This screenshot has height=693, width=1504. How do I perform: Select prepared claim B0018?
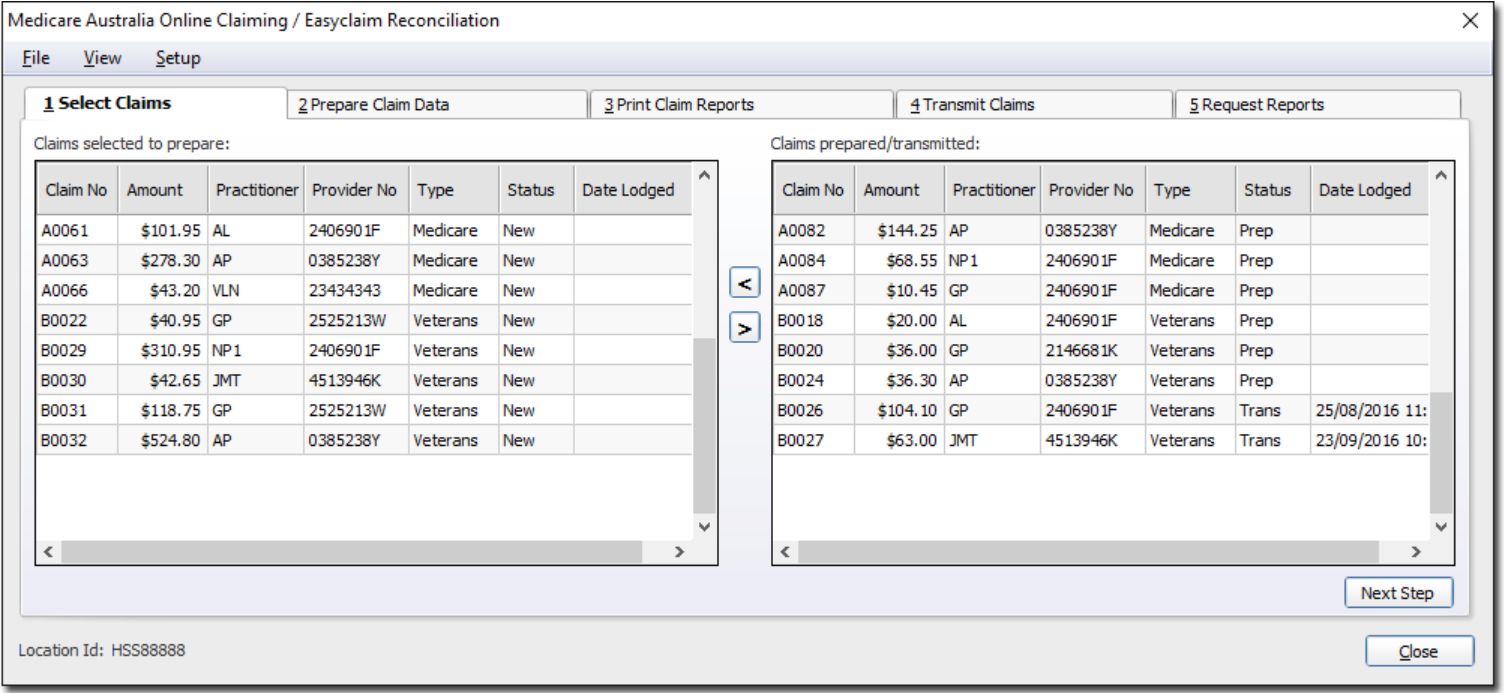tap(1101, 320)
